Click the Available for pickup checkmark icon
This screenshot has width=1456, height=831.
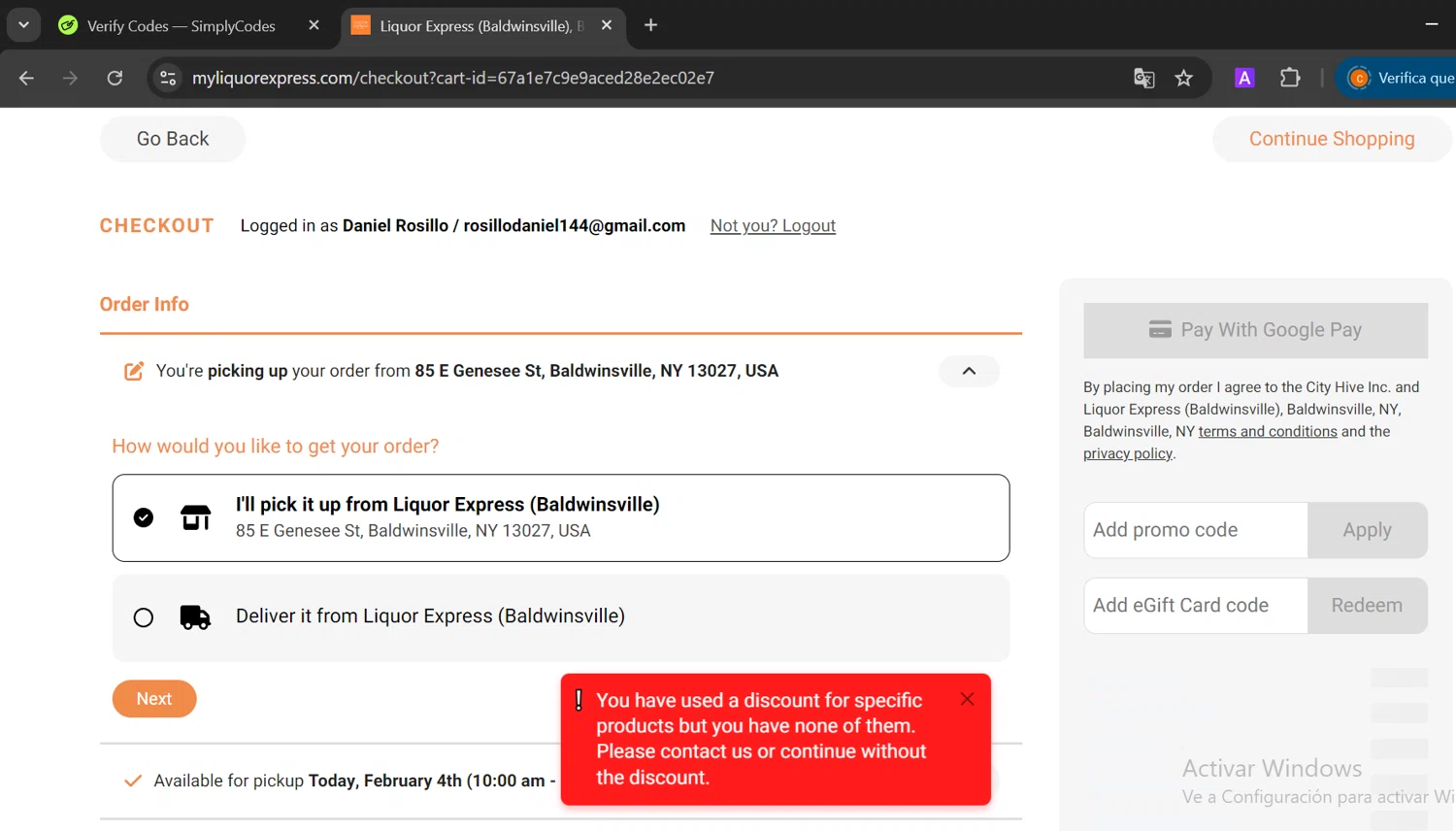click(x=133, y=781)
